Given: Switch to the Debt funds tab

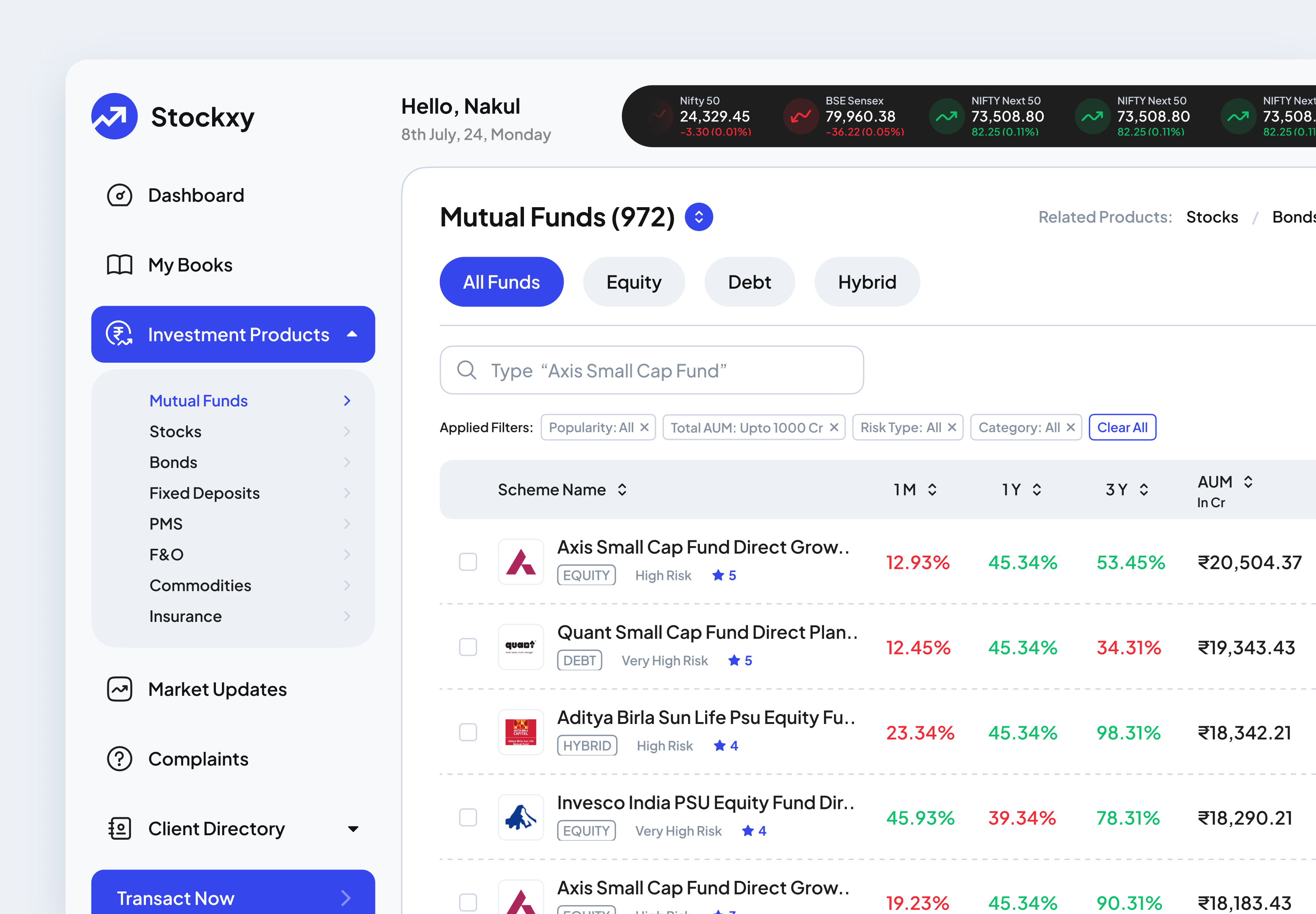Looking at the screenshot, I should [749, 281].
